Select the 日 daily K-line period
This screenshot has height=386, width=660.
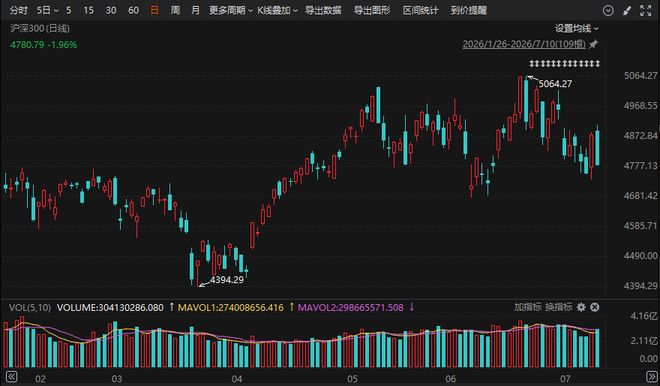154,11
